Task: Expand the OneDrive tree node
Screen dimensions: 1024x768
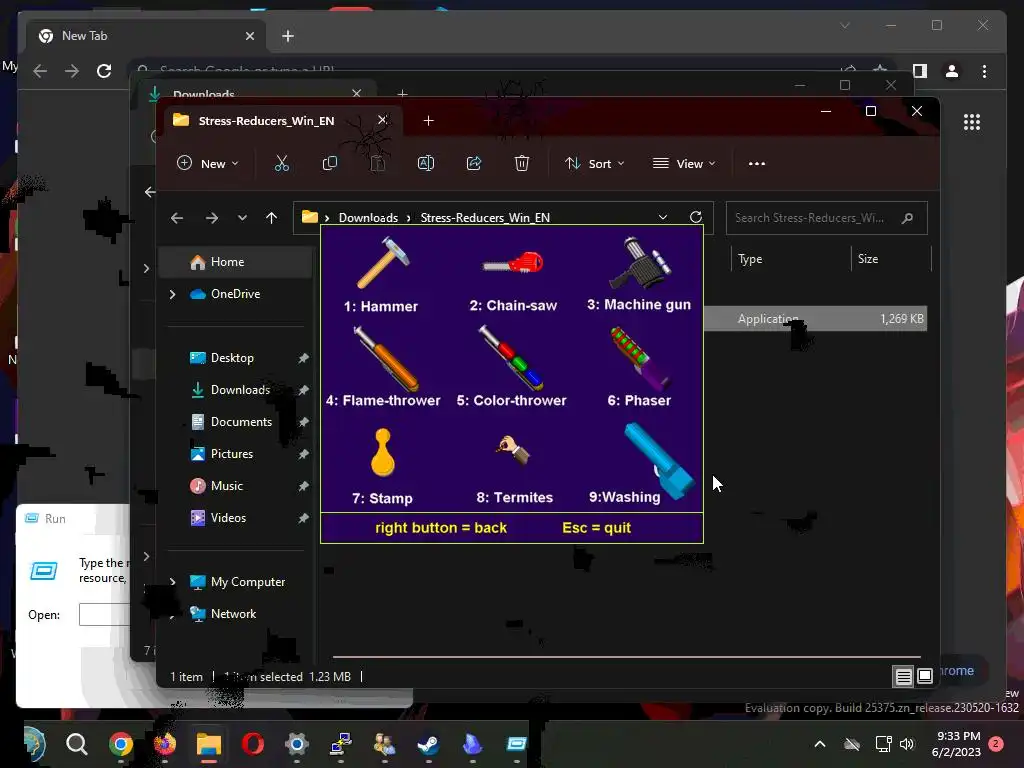Action: 172,295
